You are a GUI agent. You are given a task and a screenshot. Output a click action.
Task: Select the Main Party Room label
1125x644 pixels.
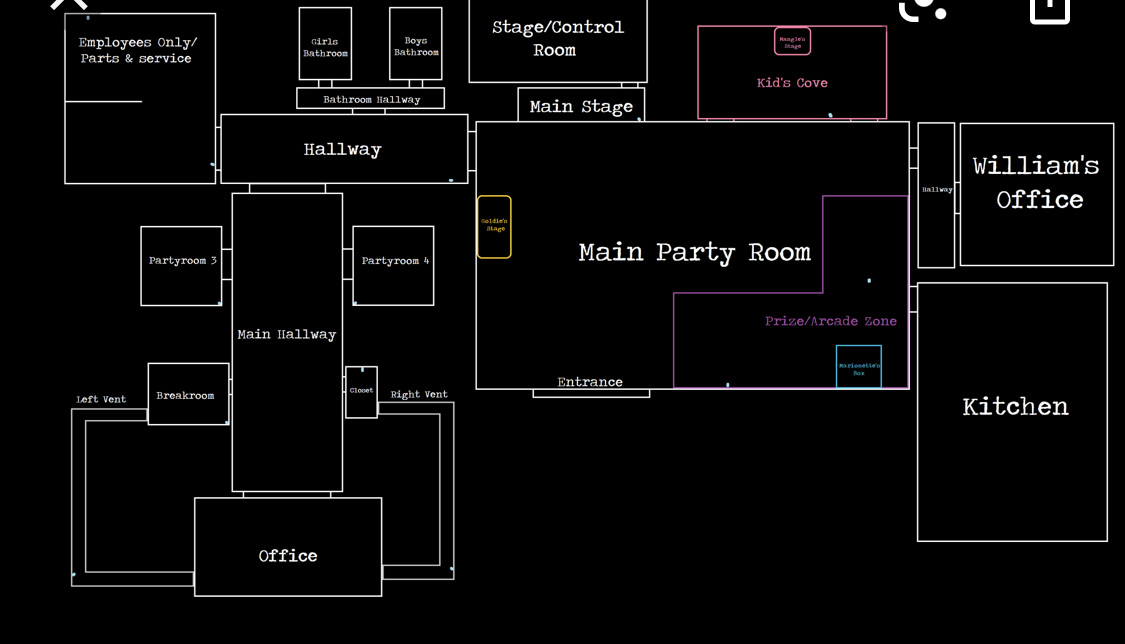point(695,252)
